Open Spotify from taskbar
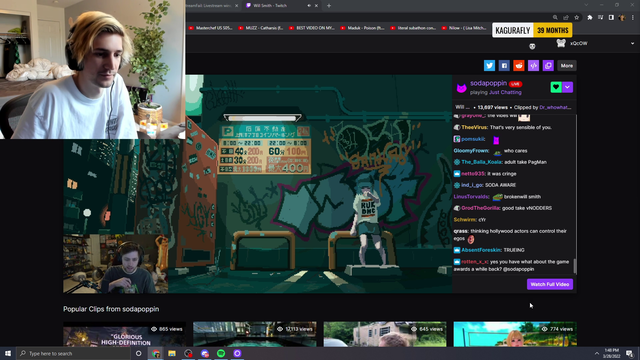 pyautogui.click(x=221, y=353)
